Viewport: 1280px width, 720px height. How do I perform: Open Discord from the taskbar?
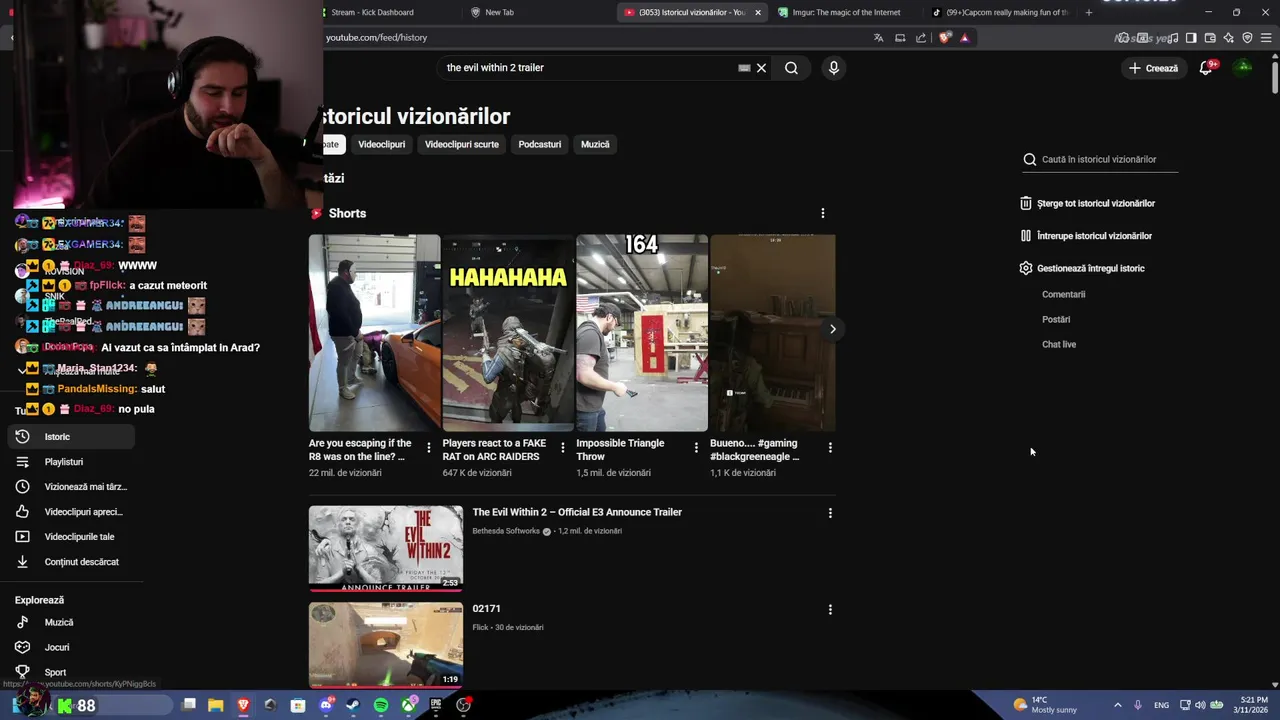(x=326, y=705)
